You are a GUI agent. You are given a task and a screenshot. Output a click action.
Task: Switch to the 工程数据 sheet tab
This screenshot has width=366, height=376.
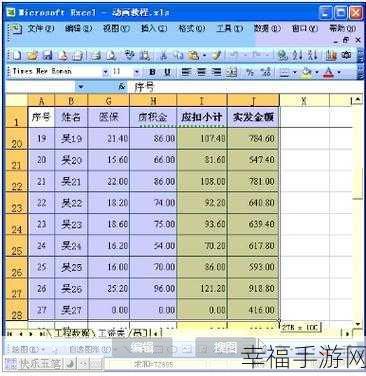pos(72,333)
